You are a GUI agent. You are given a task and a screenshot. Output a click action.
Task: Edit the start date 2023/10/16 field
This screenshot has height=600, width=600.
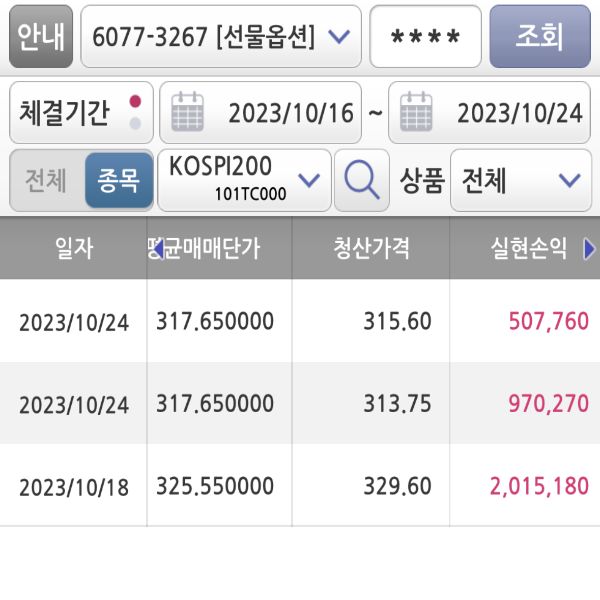(x=291, y=112)
